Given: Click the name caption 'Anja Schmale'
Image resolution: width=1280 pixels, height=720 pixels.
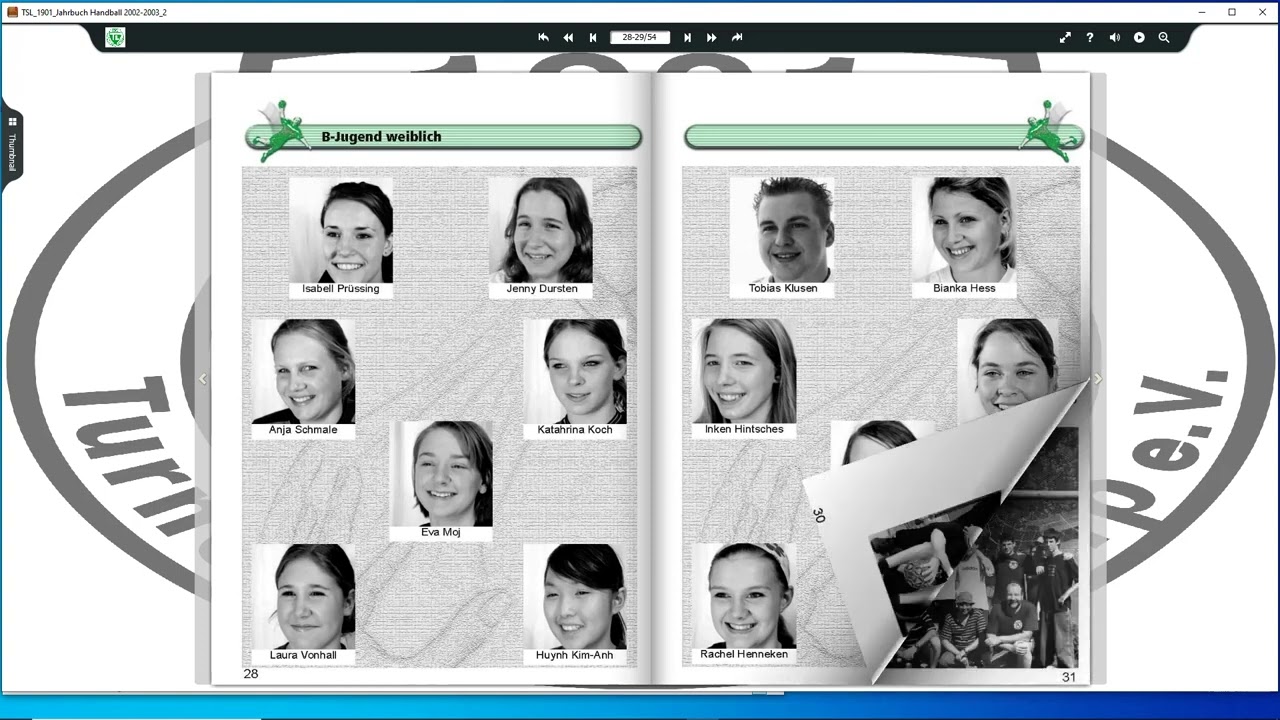Looking at the screenshot, I should [x=303, y=430].
